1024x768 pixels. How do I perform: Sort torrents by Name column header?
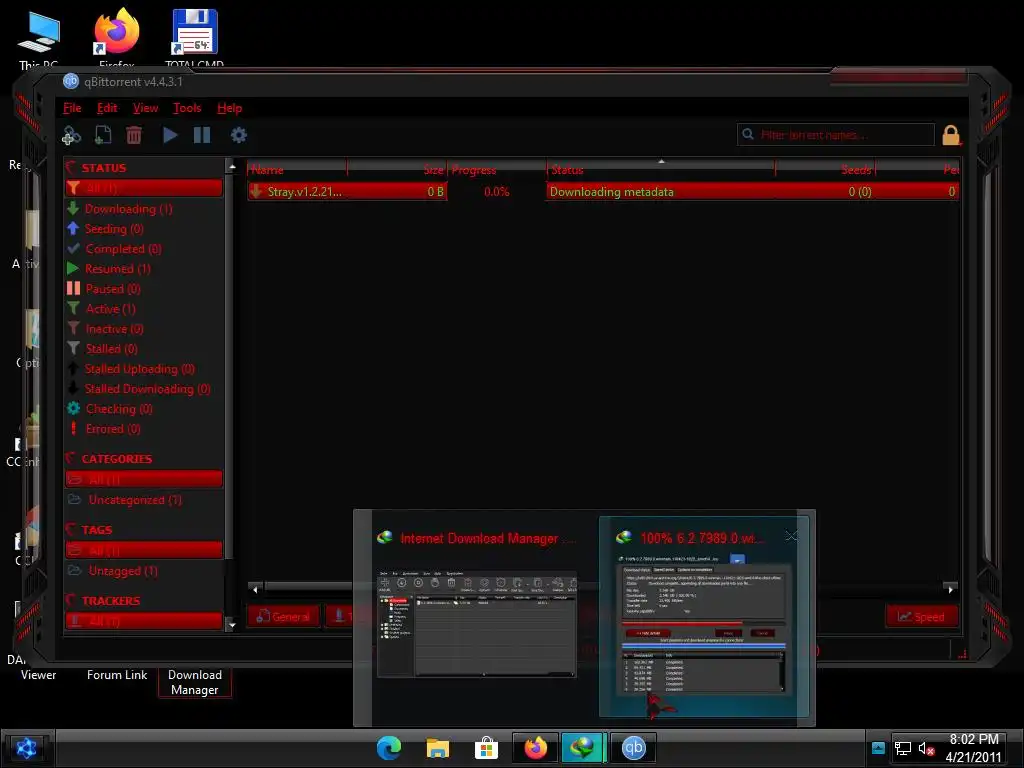click(297, 170)
